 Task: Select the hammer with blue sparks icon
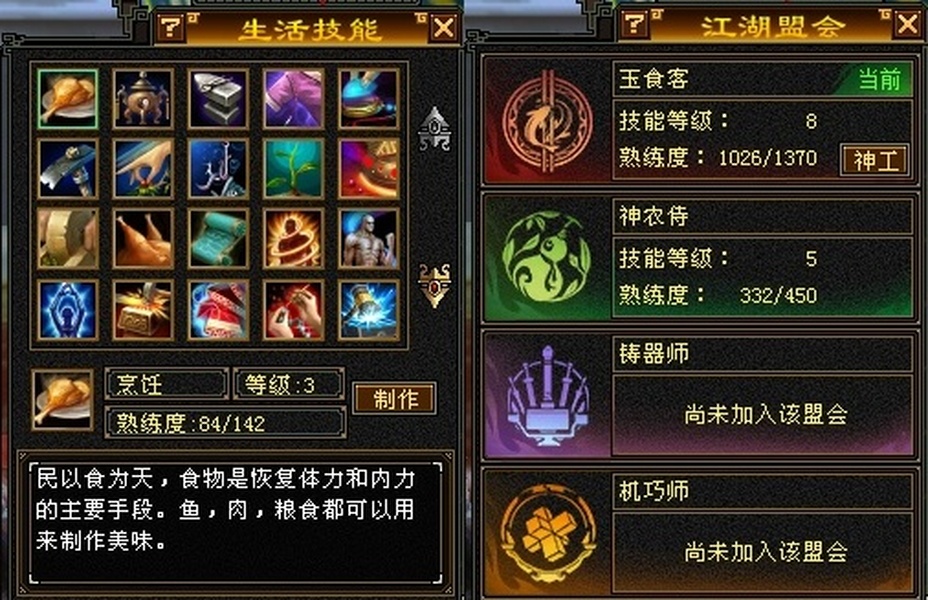(x=369, y=311)
